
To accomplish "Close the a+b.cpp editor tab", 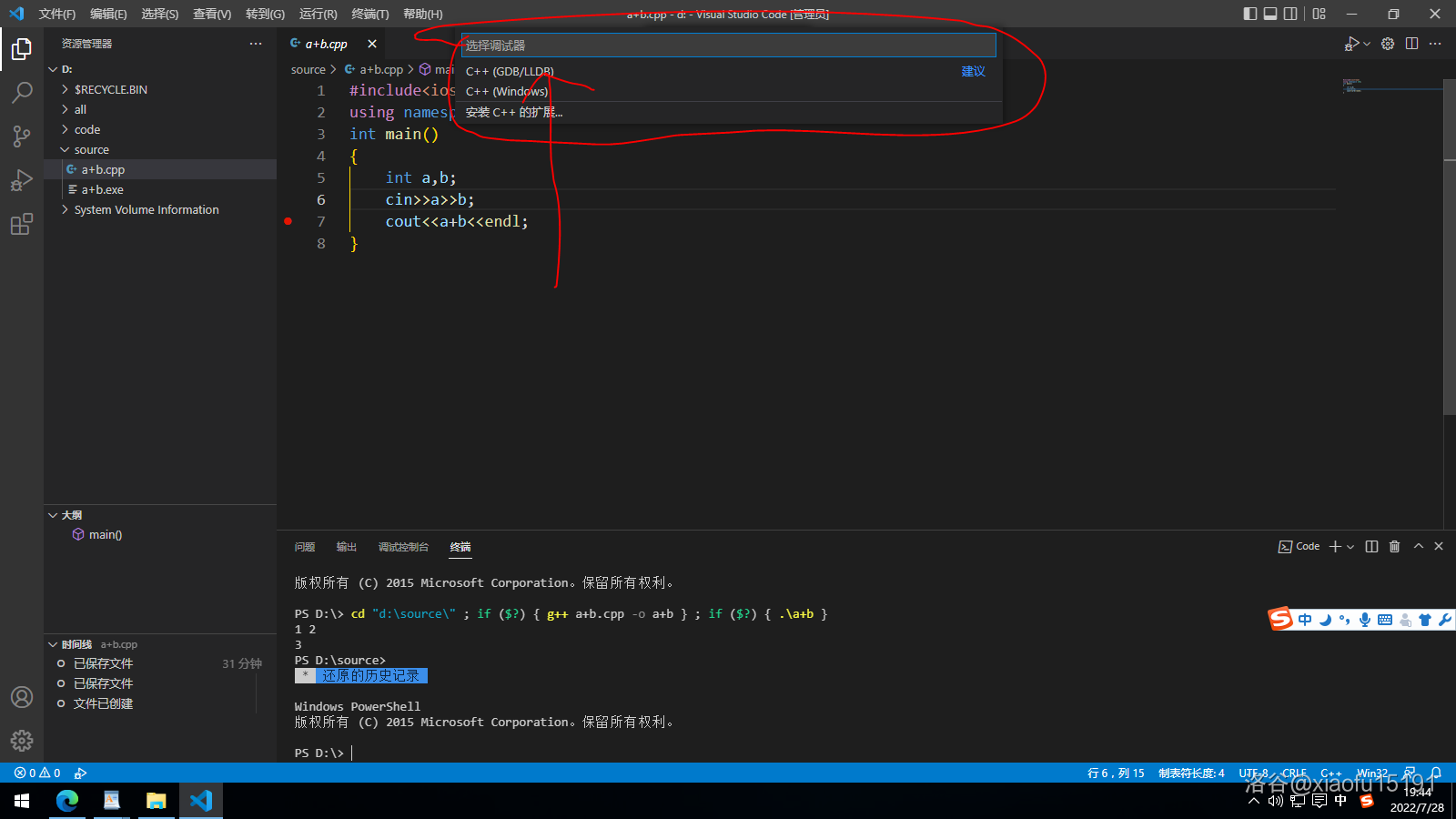I will pyautogui.click(x=372, y=44).
